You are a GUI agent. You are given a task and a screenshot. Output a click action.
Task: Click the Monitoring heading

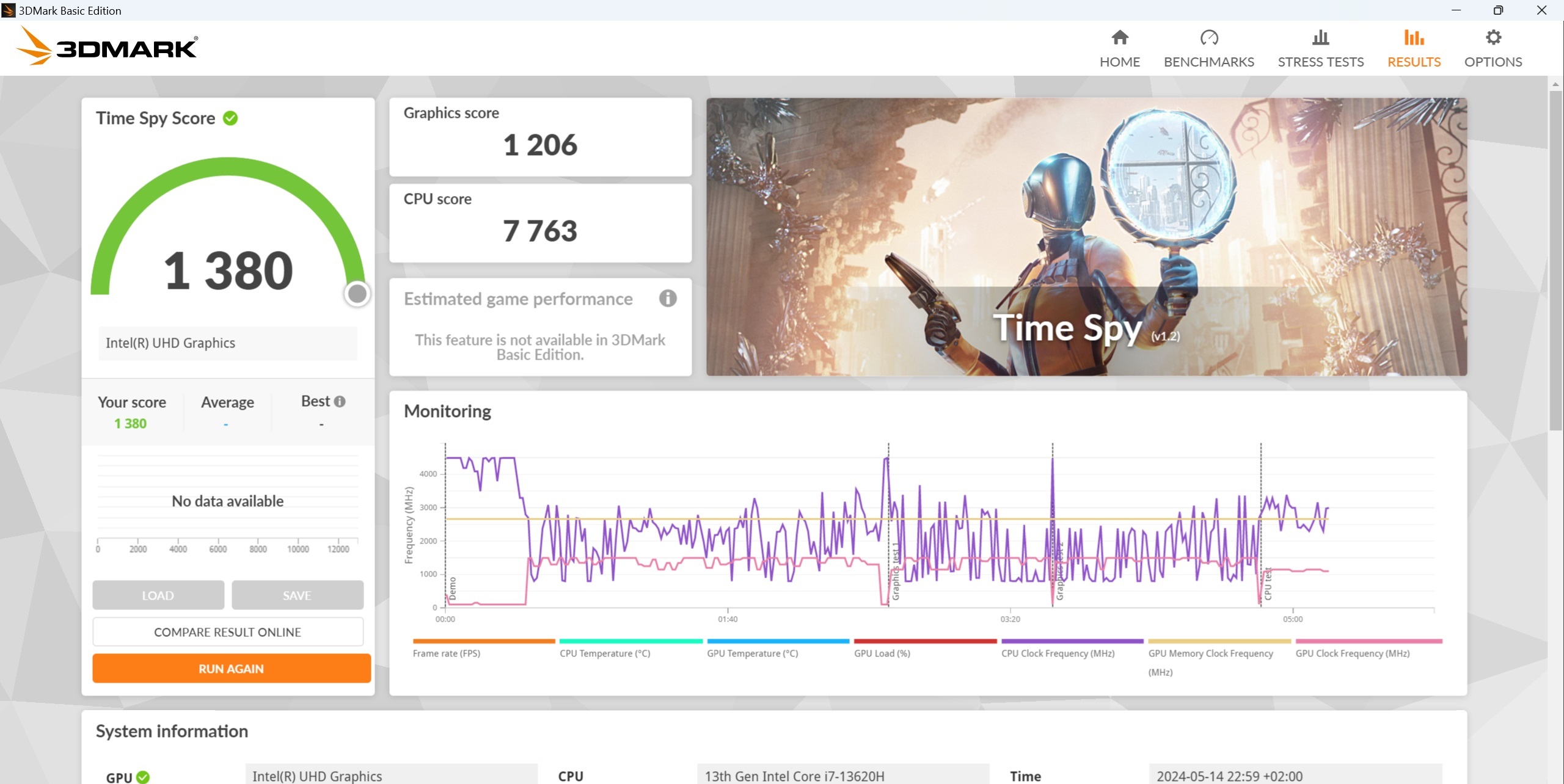pyautogui.click(x=448, y=412)
